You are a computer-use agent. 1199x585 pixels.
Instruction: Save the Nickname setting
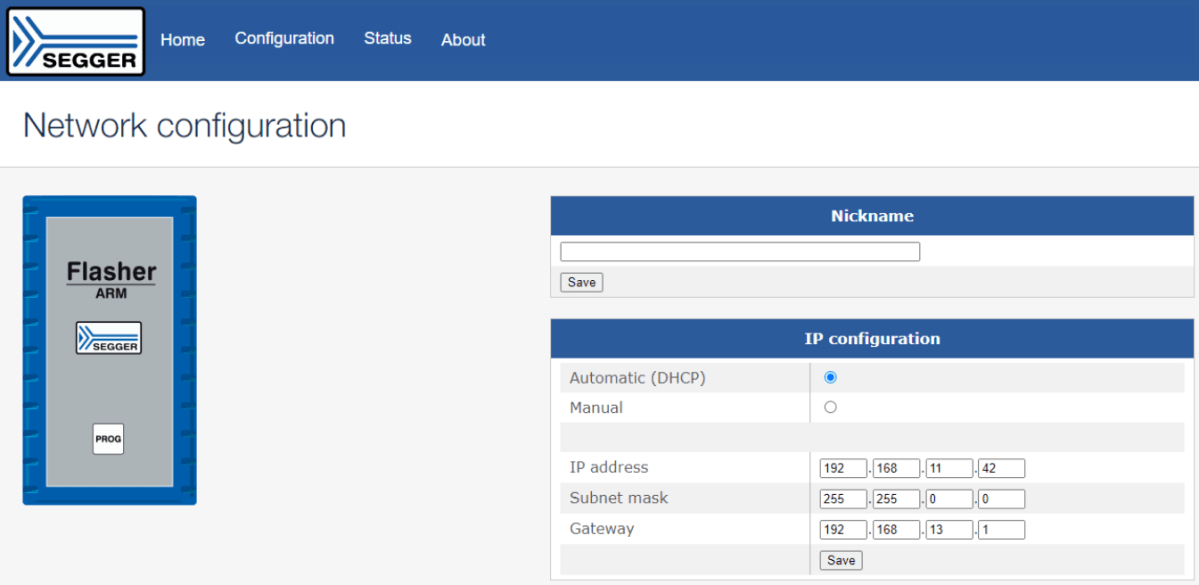pos(581,283)
